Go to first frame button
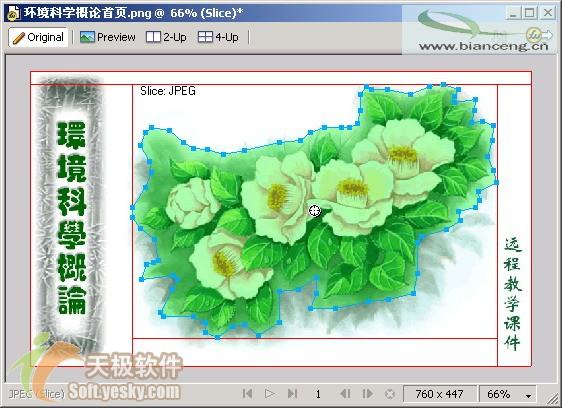This screenshot has height=408, width=562. [x=247, y=394]
